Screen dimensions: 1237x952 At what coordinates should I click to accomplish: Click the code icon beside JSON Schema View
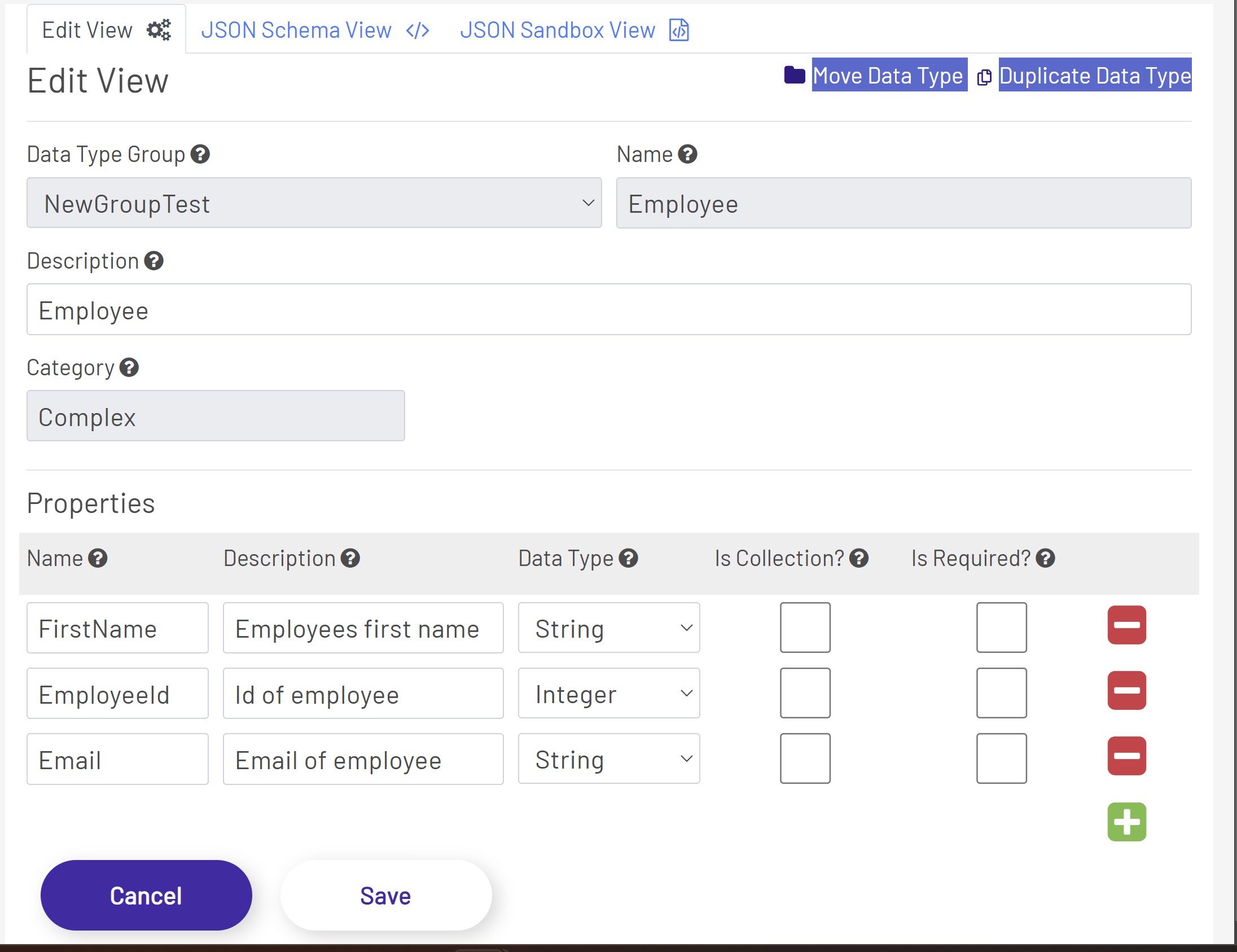coord(418,30)
